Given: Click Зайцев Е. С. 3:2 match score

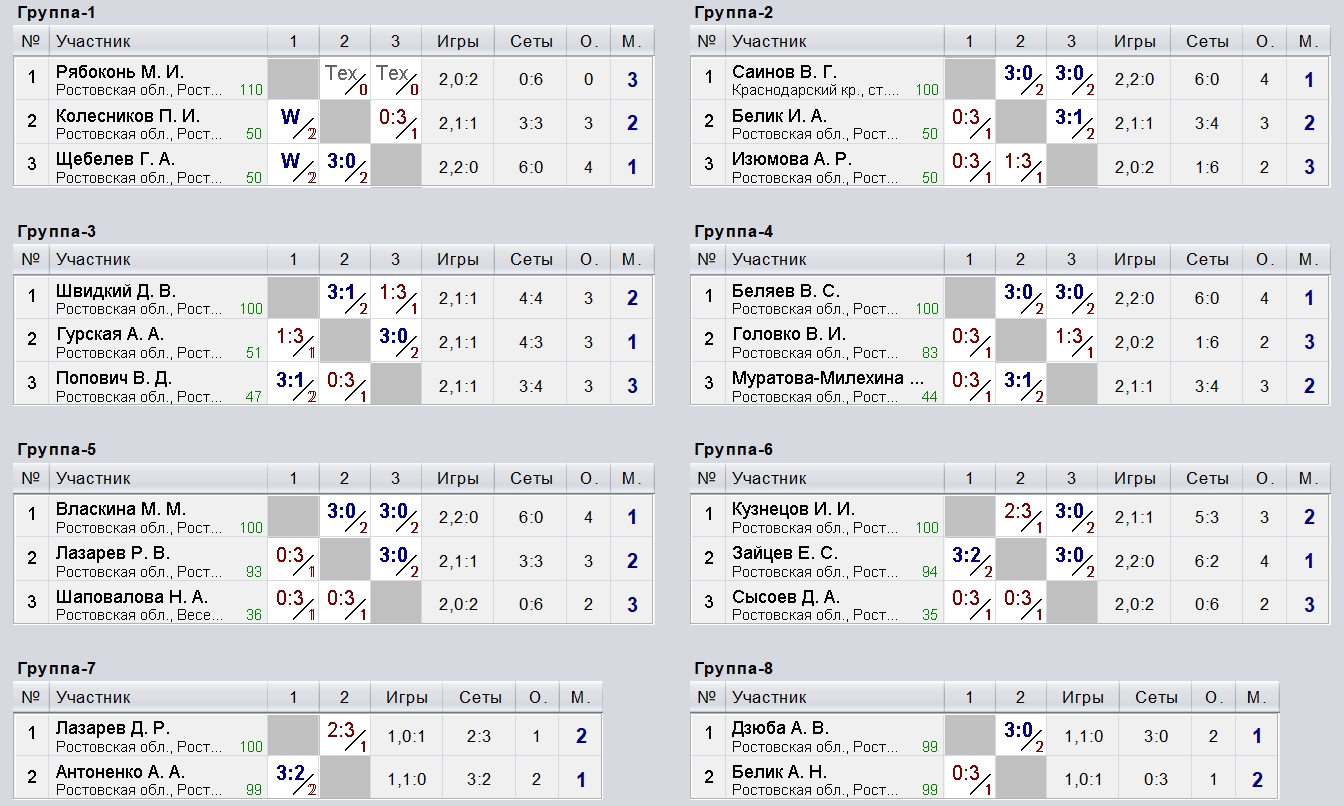Looking at the screenshot, I should [969, 560].
